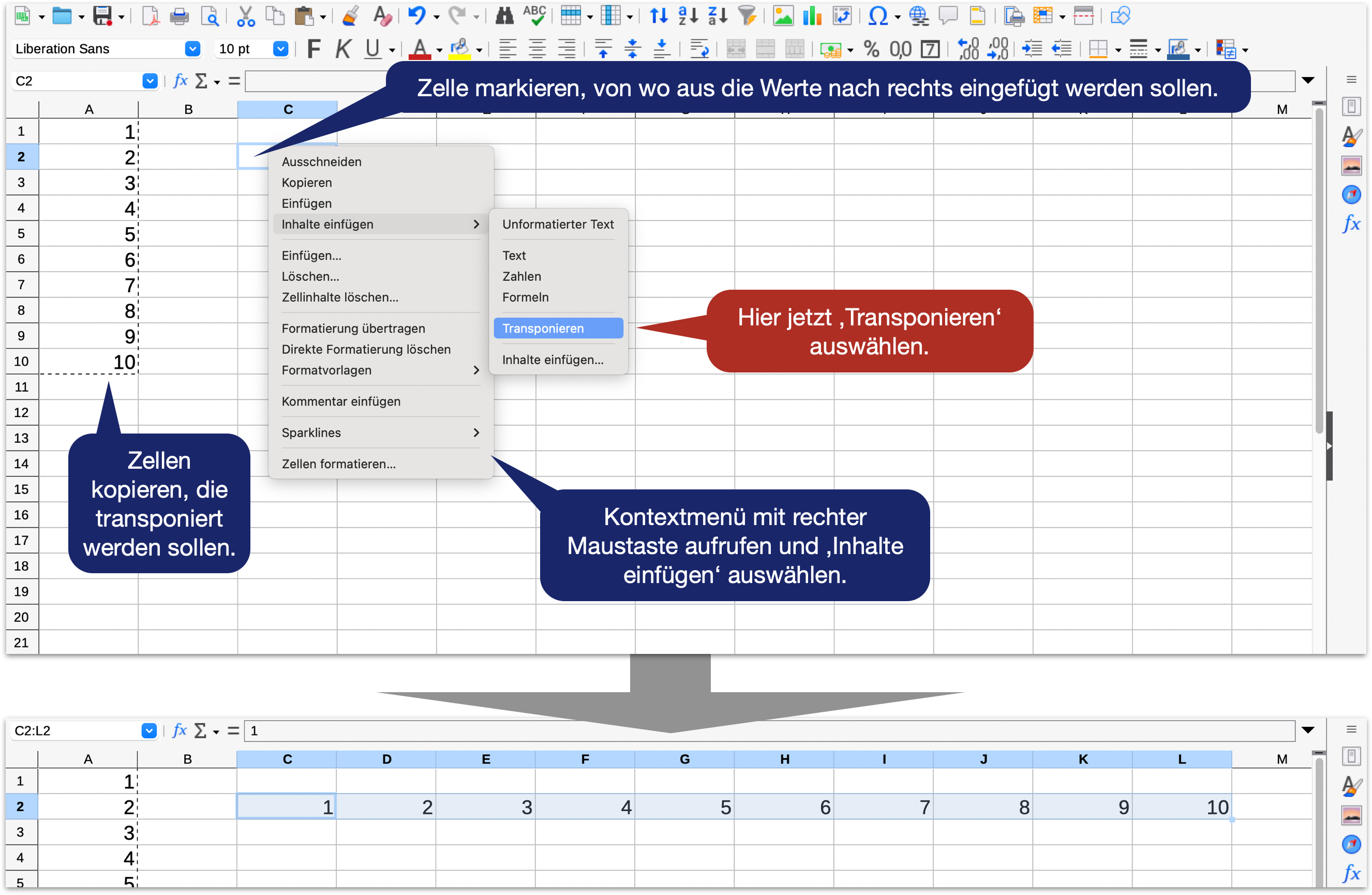The image size is (1372, 895).
Task: Click the Save document icon
Action: (x=102, y=16)
